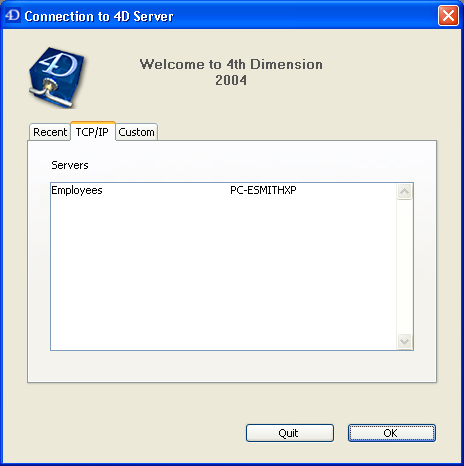This screenshot has height=466, width=464.
Task: Select the TCP/IP tab
Action: [92, 132]
